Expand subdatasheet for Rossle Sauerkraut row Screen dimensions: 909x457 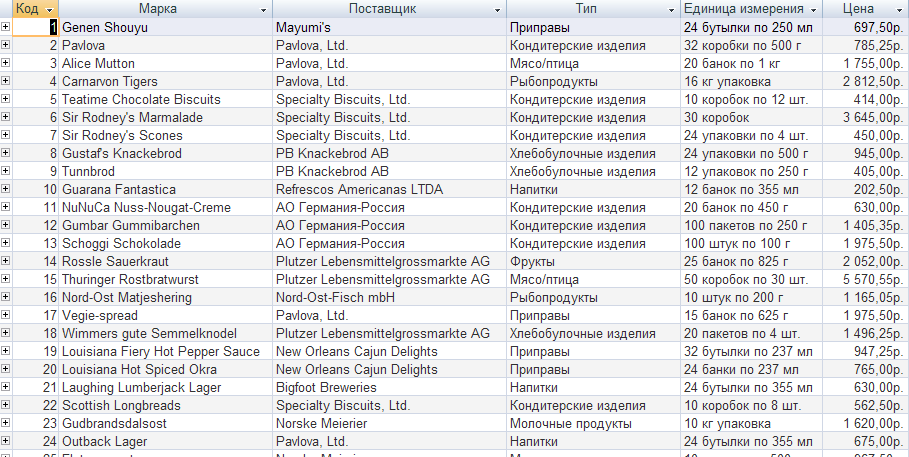[x=6, y=260]
